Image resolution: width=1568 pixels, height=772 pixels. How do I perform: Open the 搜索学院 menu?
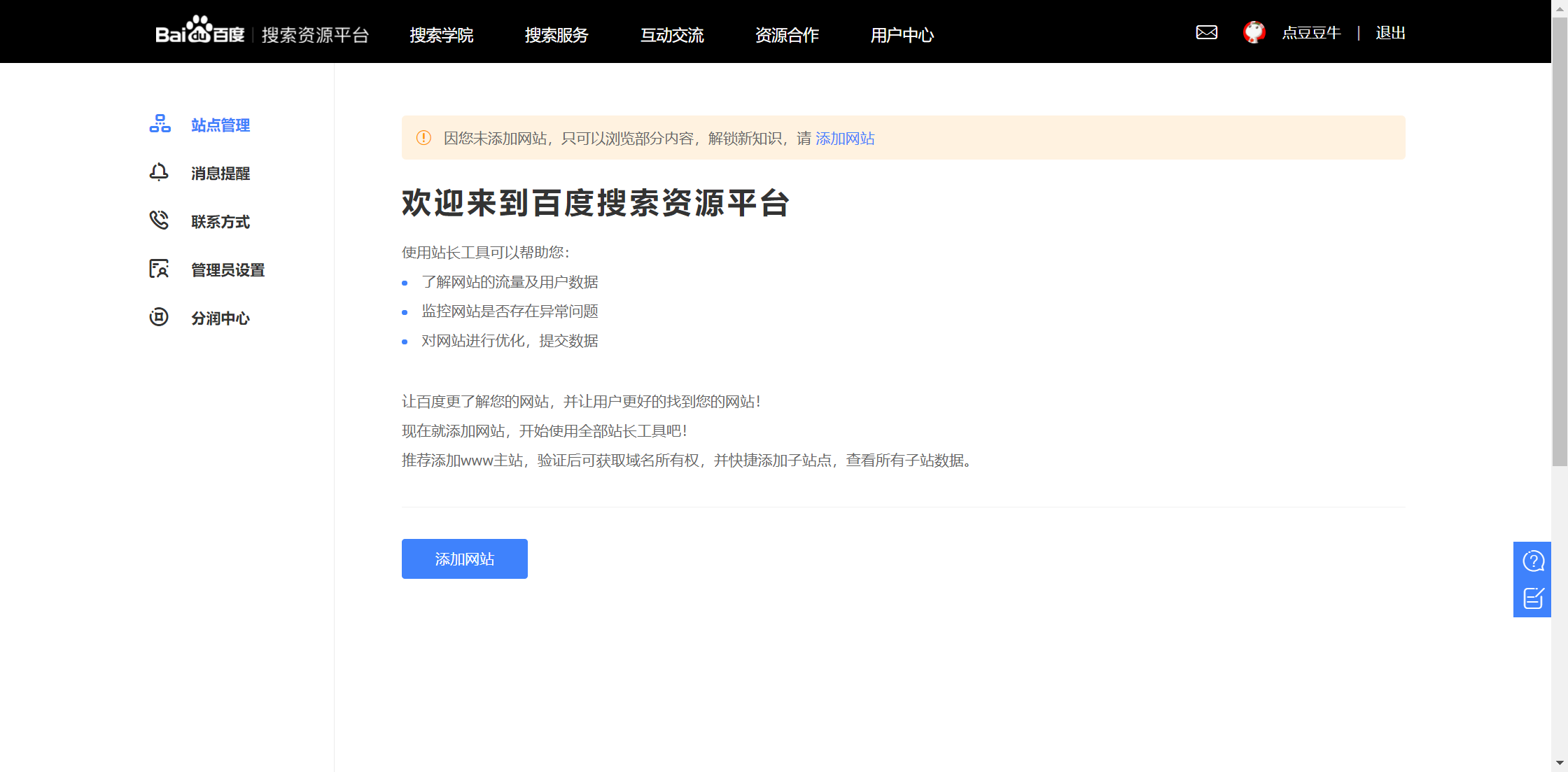click(x=442, y=35)
